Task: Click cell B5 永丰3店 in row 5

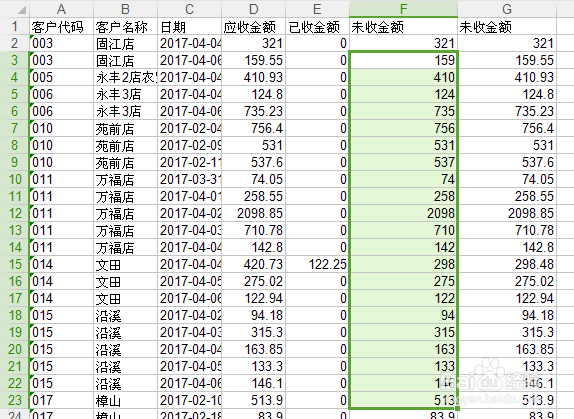Action: [x=126, y=94]
